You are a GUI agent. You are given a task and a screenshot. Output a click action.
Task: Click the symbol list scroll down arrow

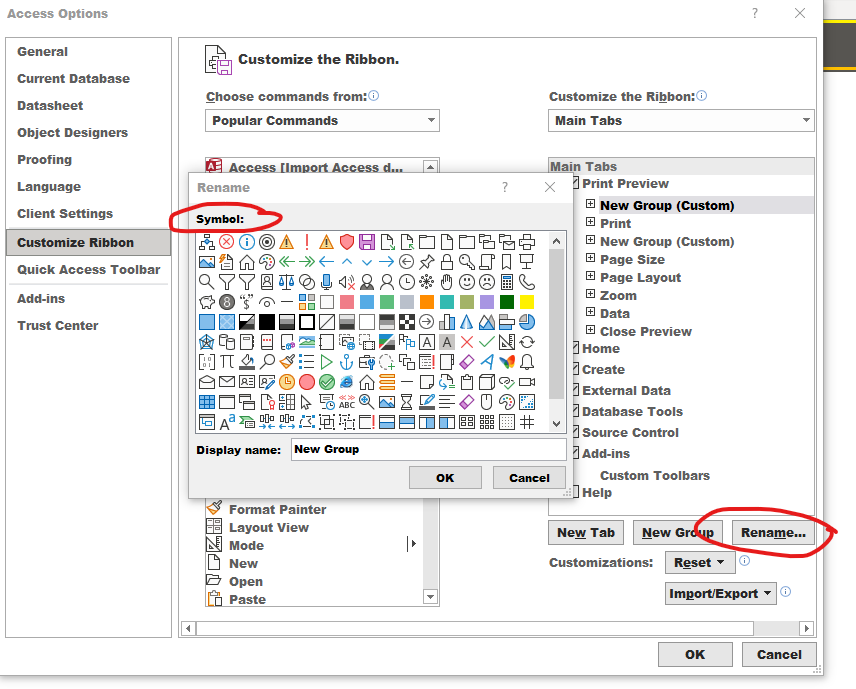click(x=556, y=424)
